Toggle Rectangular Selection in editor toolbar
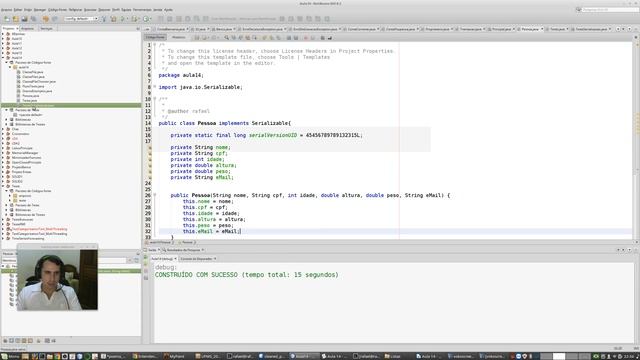Screen dimensions: 640x360 pyautogui.click(x=254, y=38)
